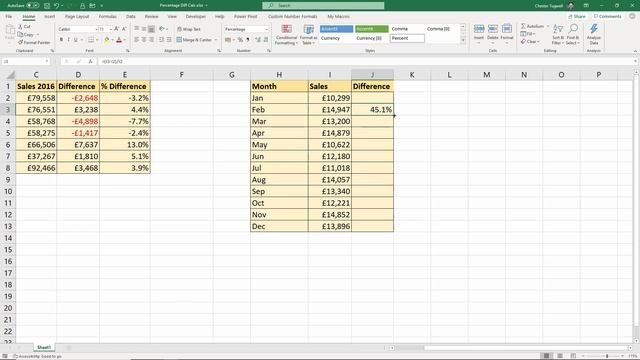Screen dimensions: 640x360
Task: Select the Sheet1 tab
Action: 44,347
